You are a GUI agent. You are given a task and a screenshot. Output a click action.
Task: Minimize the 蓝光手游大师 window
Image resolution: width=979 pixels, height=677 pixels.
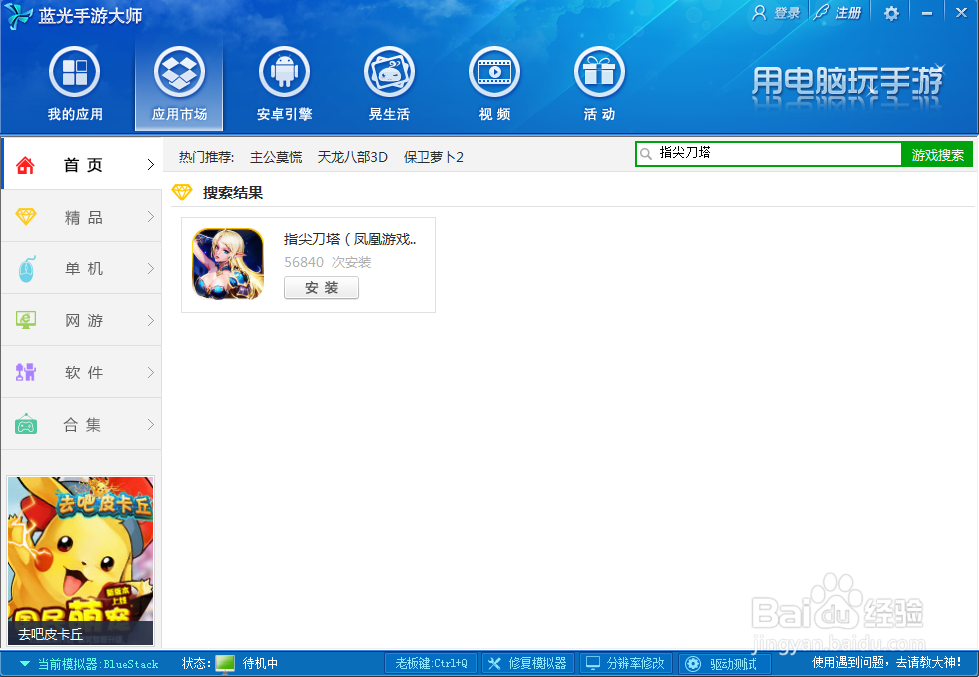[x=927, y=13]
